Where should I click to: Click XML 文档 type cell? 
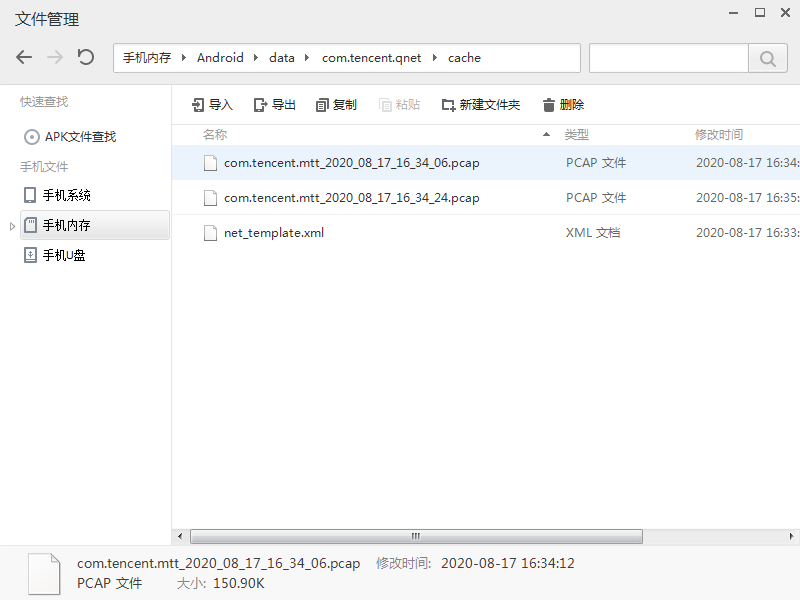pyautogui.click(x=593, y=233)
